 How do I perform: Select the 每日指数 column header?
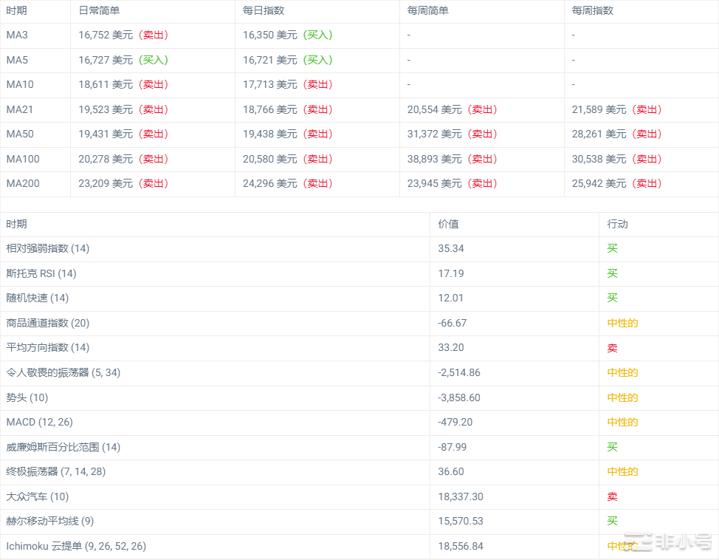[263, 10]
